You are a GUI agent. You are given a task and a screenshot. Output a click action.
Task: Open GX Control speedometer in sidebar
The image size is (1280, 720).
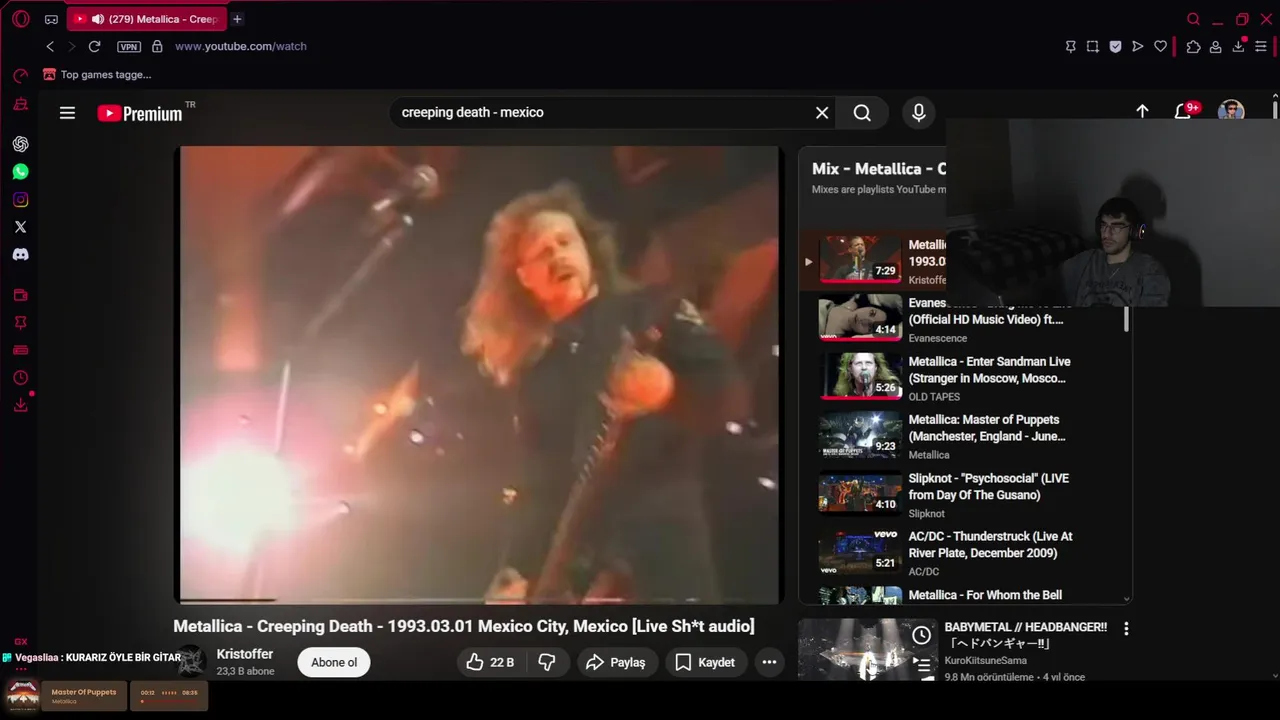tap(20, 76)
